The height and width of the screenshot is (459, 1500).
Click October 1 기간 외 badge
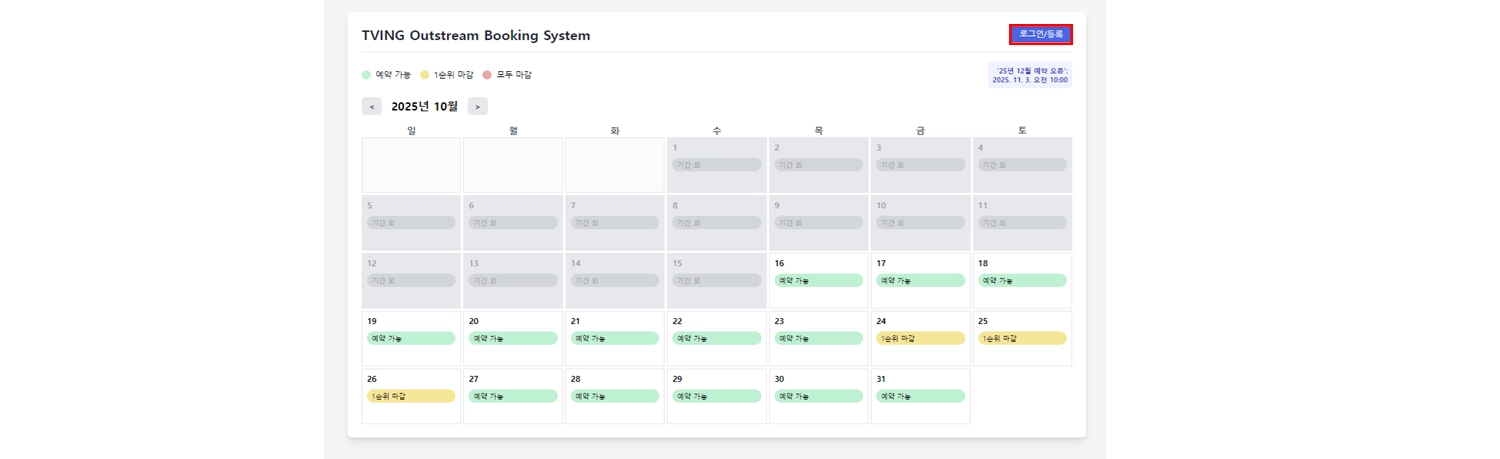point(716,165)
